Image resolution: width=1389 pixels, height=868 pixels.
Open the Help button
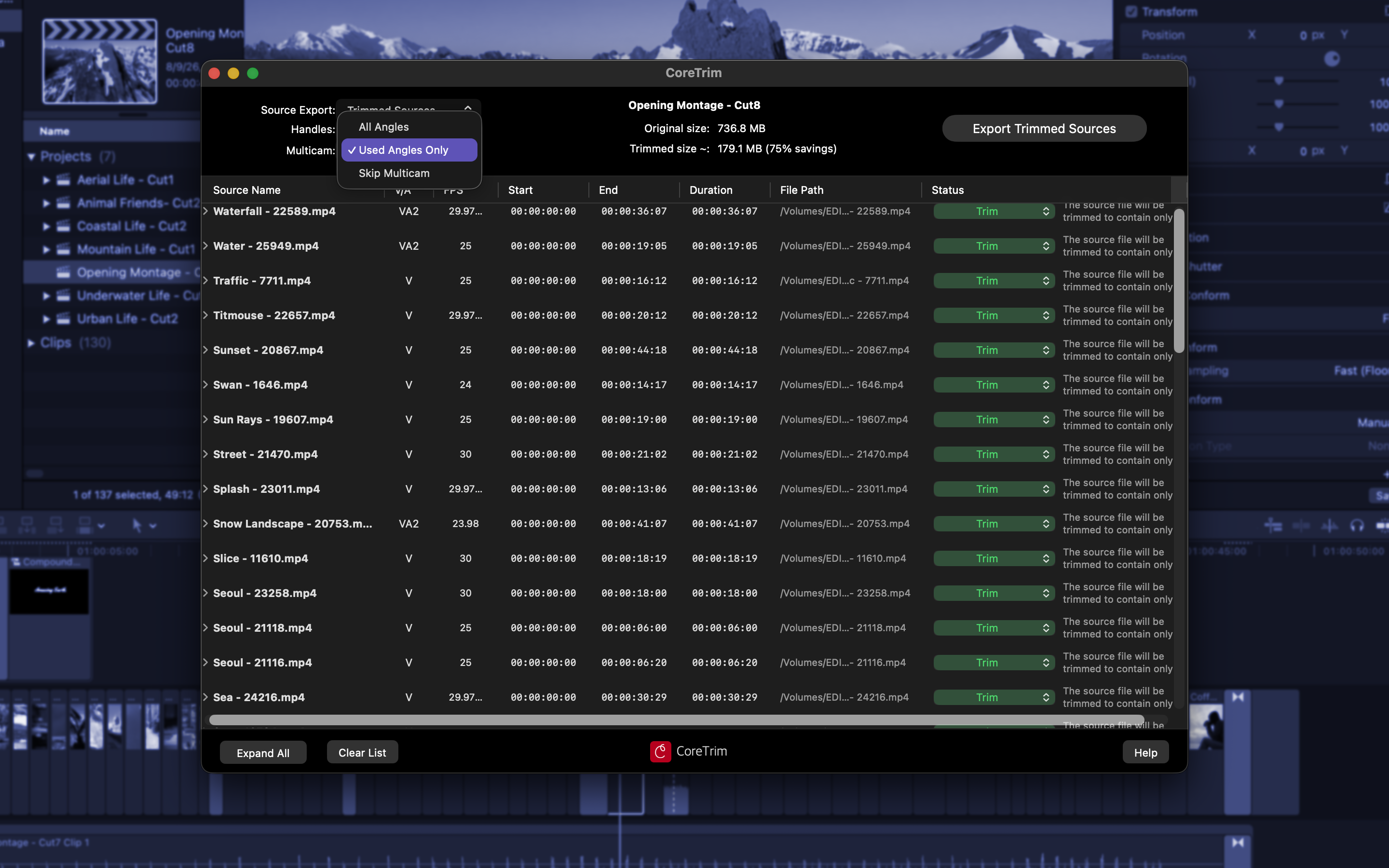1145,753
